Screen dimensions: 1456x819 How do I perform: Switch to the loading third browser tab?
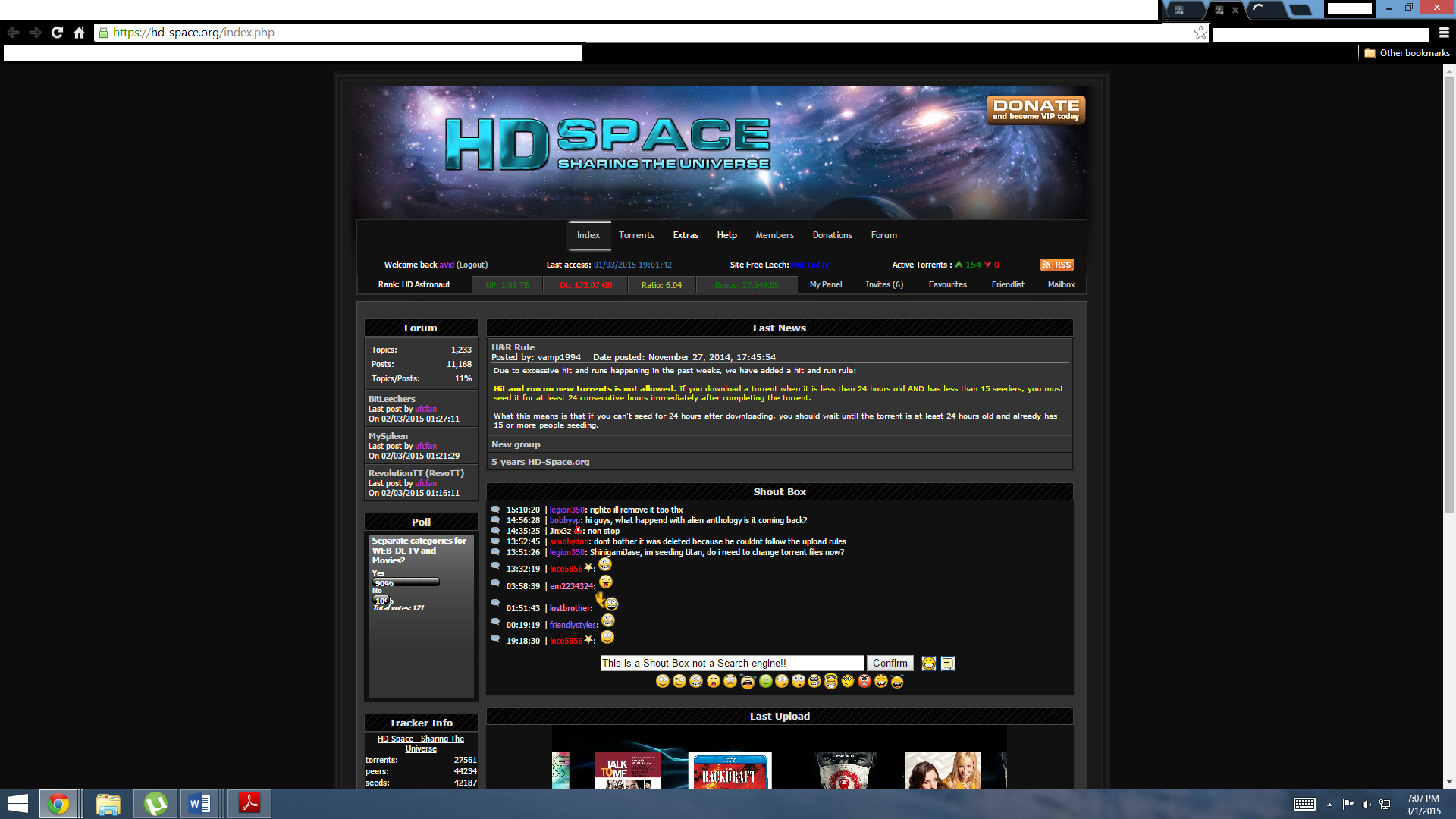(1266, 10)
